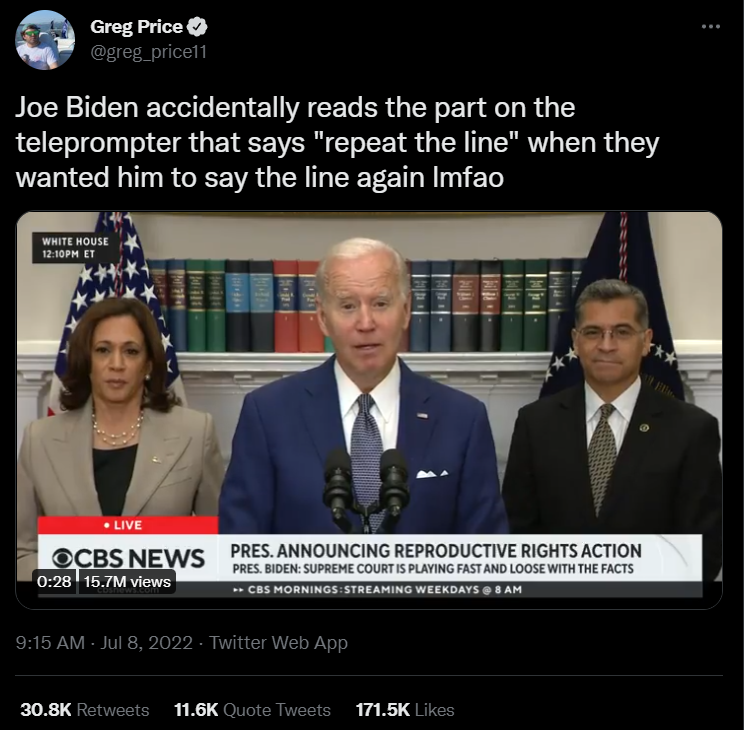Click the tweet text about the teleprompter
This screenshot has width=744, height=730.
click(337, 142)
